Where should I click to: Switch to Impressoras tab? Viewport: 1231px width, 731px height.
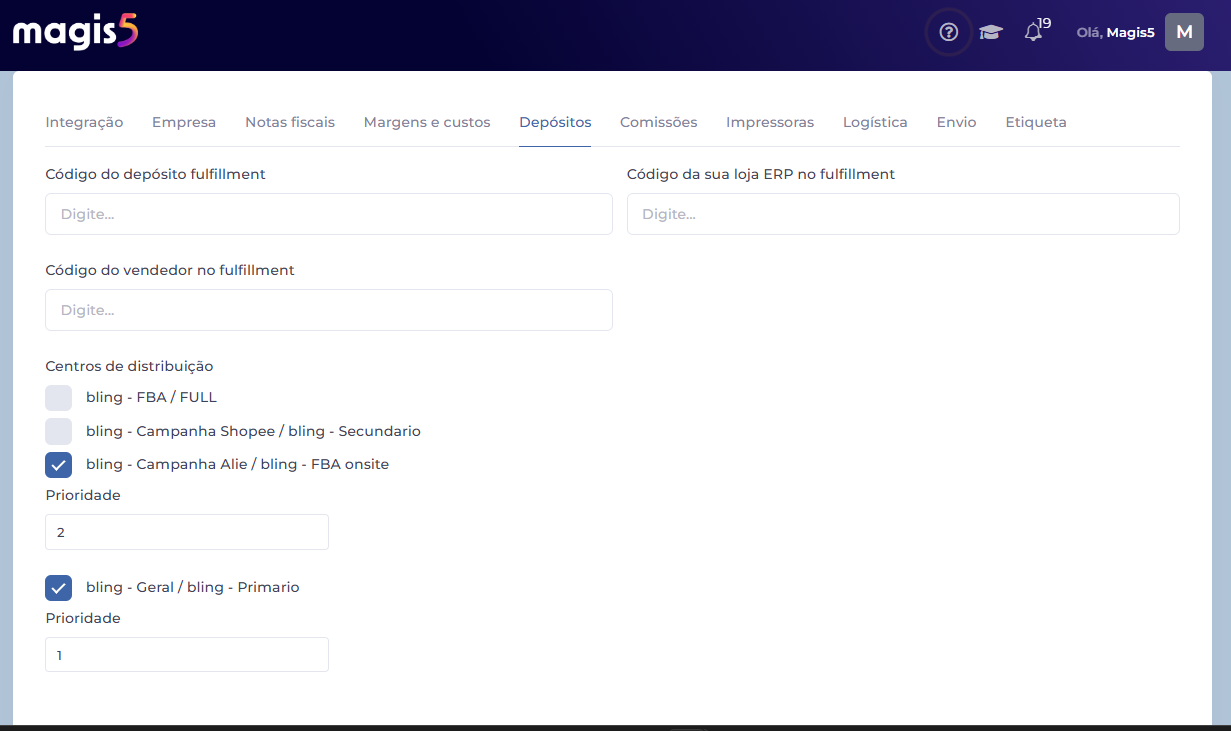[770, 122]
